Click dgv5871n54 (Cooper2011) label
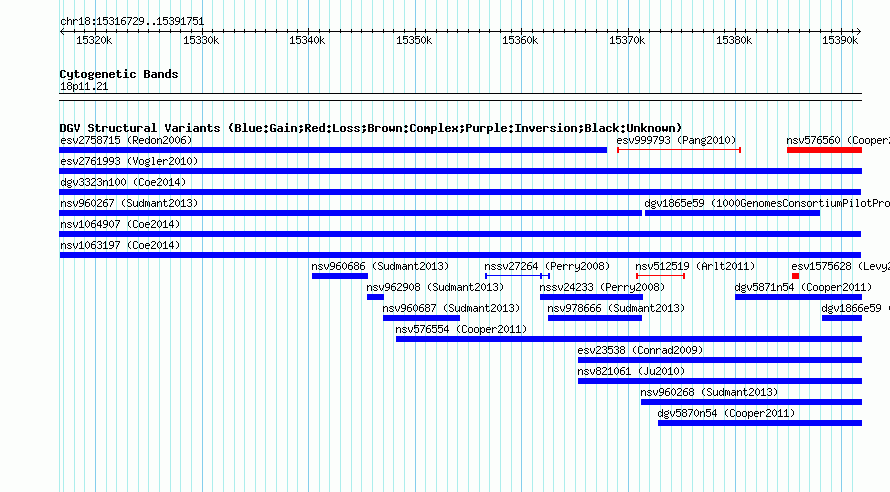Image resolution: width=890 pixels, height=492 pixels. 803,287
